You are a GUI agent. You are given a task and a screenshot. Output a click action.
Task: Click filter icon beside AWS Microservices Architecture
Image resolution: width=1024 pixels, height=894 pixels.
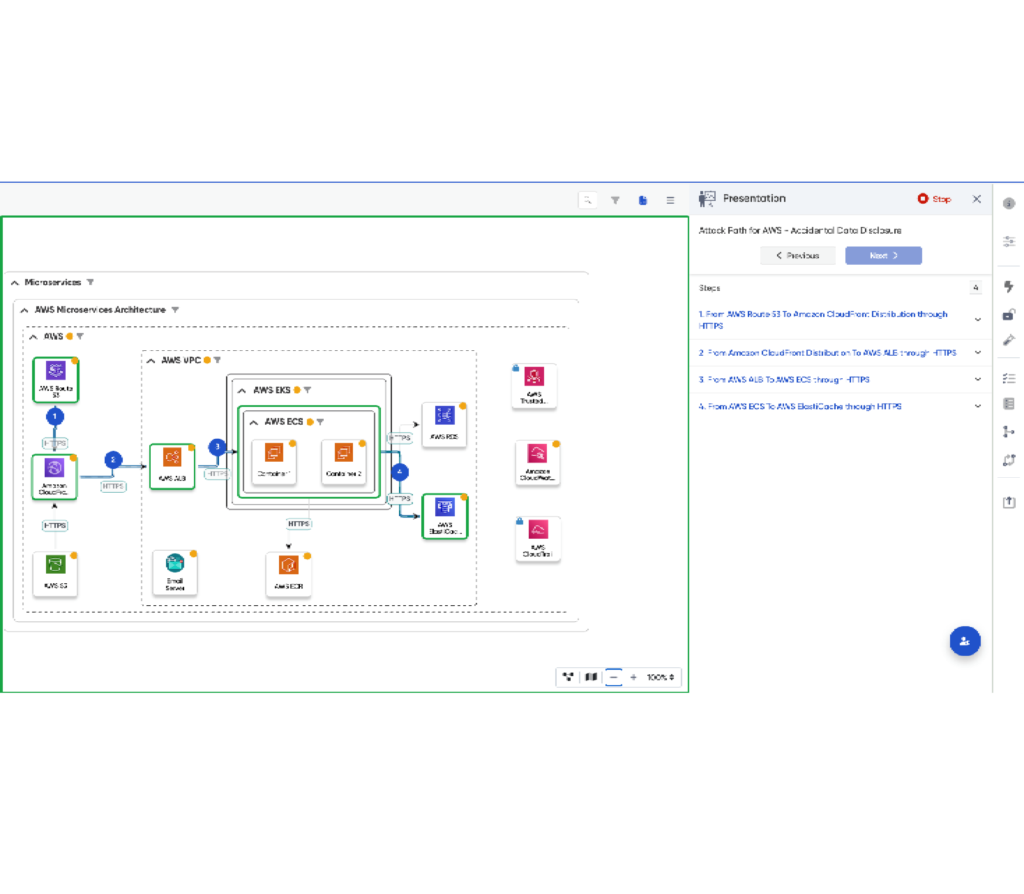175,310
